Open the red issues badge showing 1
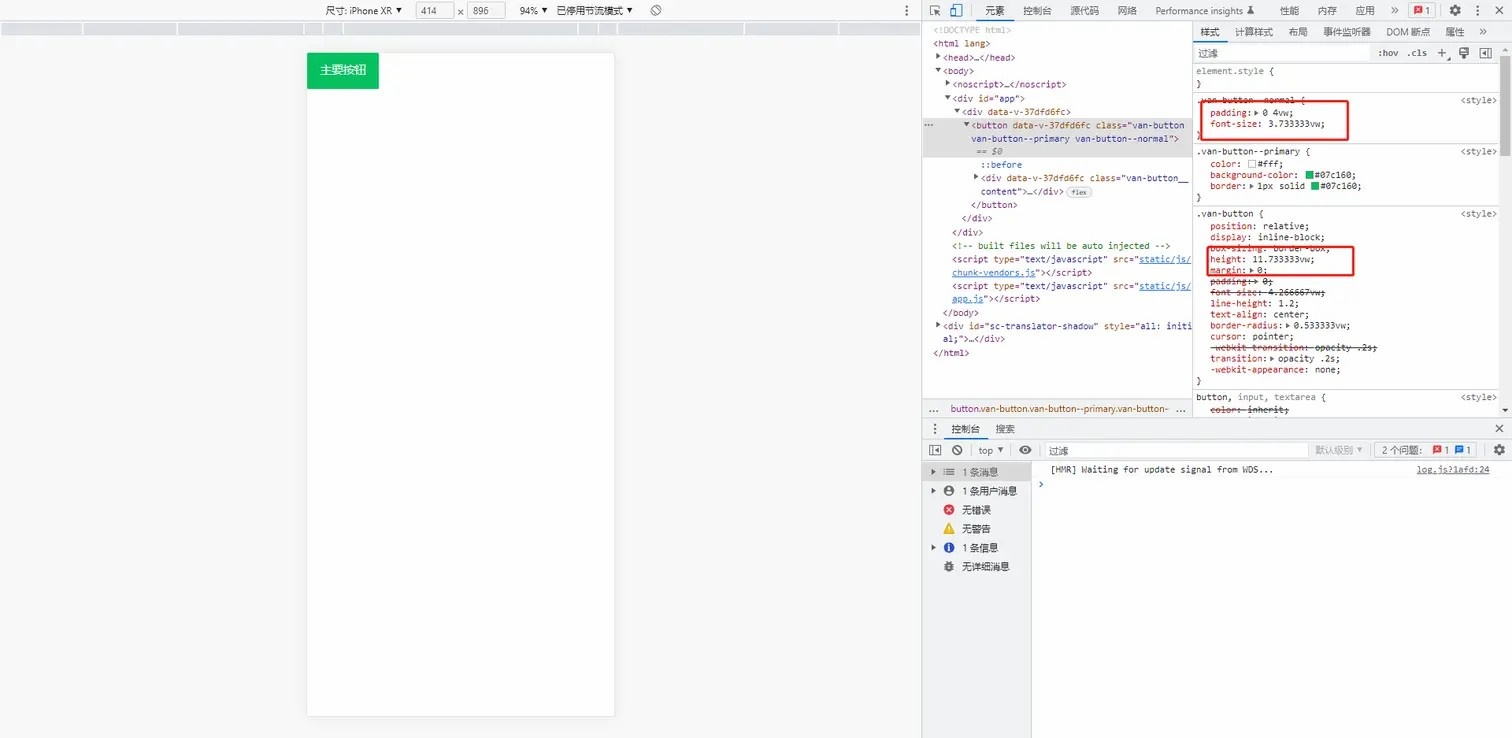Image resolution: width=1512 pixels, height=738 pixels. tap(1421, 10)
